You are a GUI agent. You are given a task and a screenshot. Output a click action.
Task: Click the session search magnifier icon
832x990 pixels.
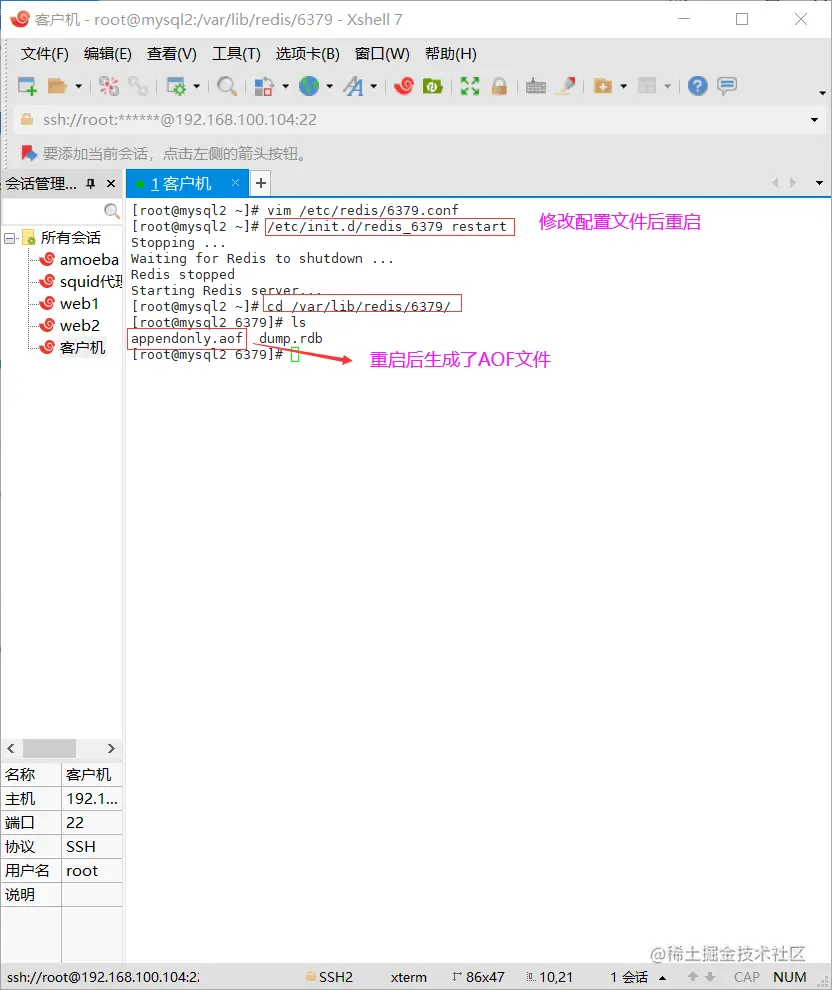click(x=111, y=210)
